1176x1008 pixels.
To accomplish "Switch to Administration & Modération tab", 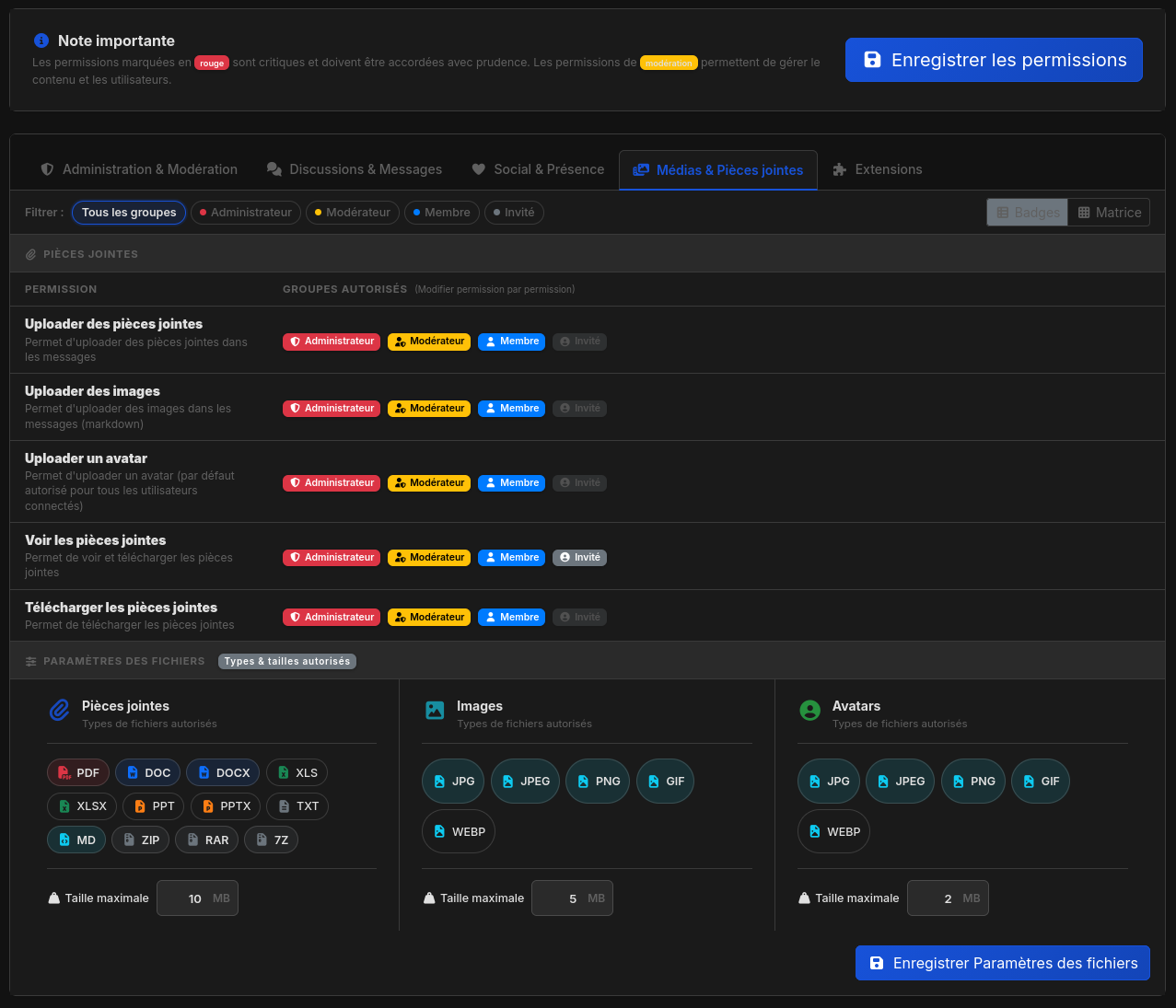I will pyautogui.click(x=139, y=169).
